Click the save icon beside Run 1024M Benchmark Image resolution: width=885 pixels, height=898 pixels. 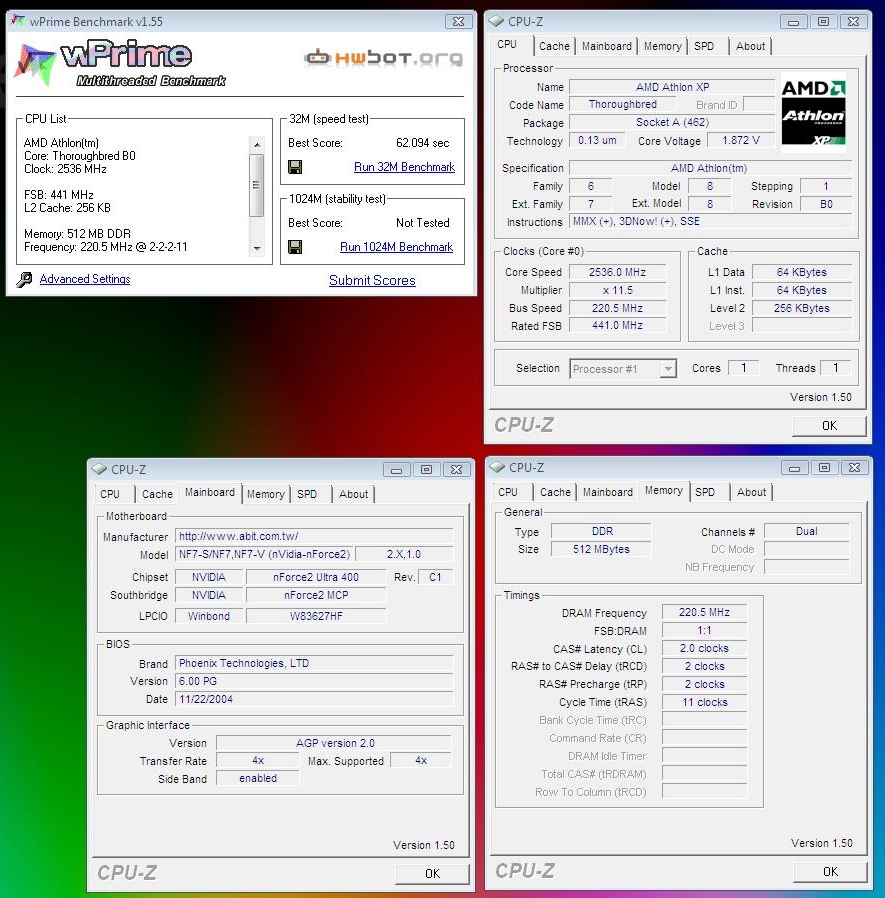pyautogui.click(x=295, y=247)
